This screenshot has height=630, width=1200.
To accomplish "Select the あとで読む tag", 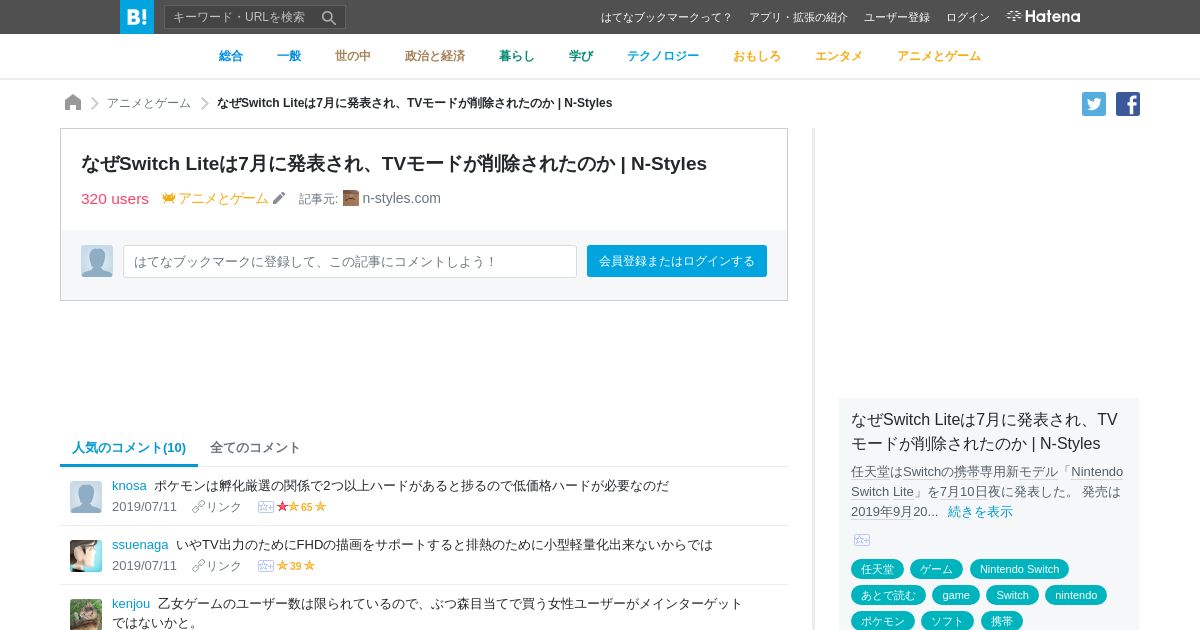I will pyautogui.click(x=888, y=595).
